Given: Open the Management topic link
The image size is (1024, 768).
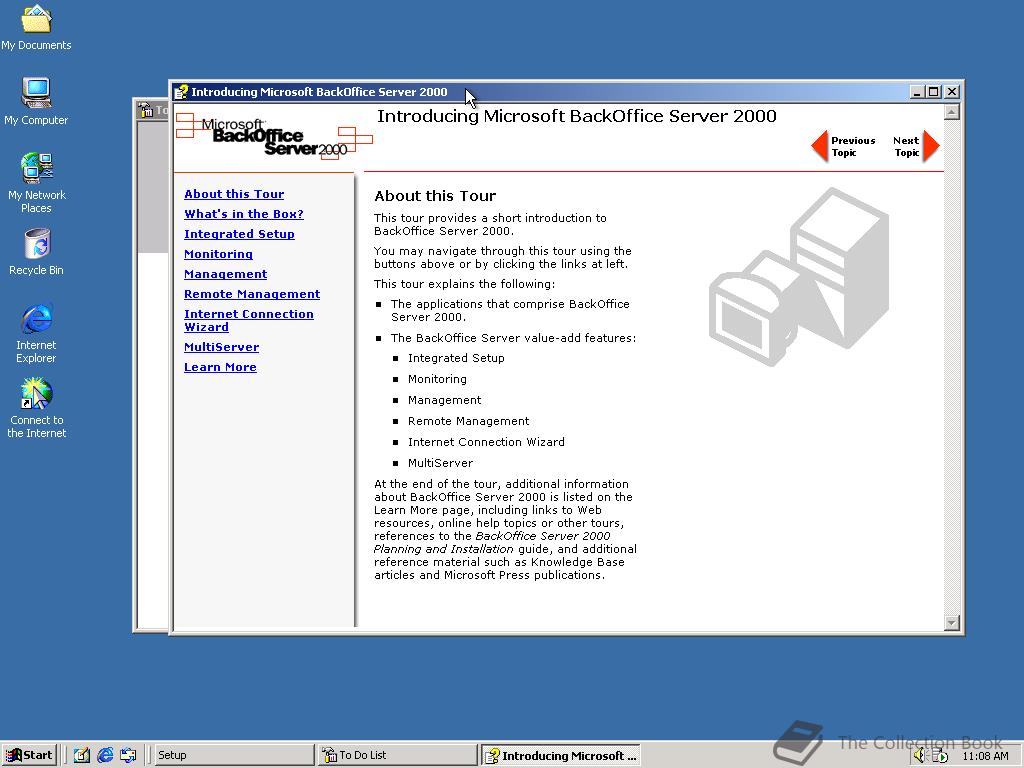Looking at the screenshot, I should [x=225, y=274].
